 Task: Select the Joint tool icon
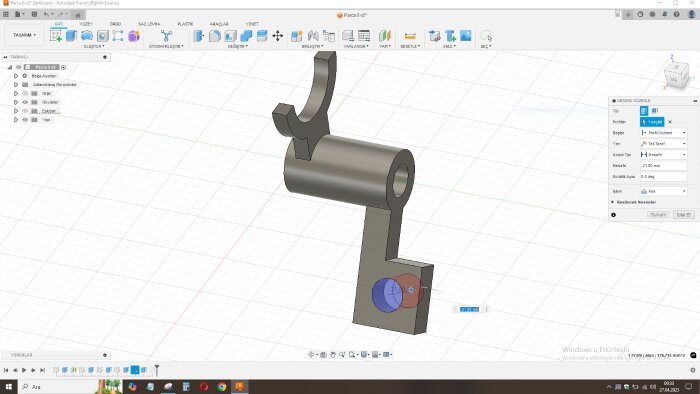313,36
